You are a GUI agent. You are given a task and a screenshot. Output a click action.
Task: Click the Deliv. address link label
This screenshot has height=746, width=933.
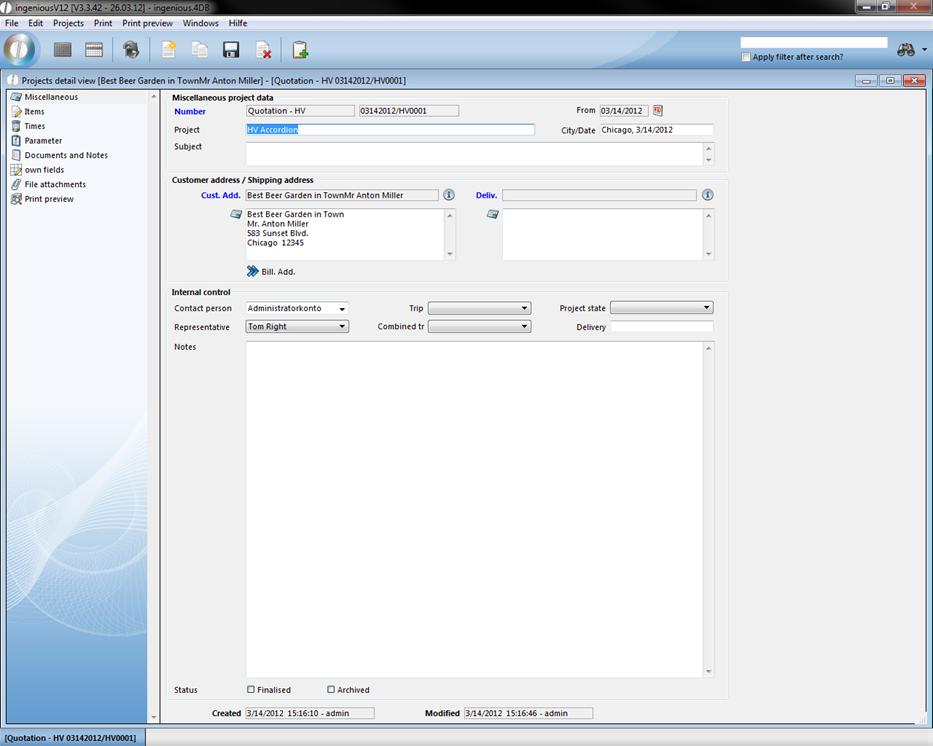[486, 196]
